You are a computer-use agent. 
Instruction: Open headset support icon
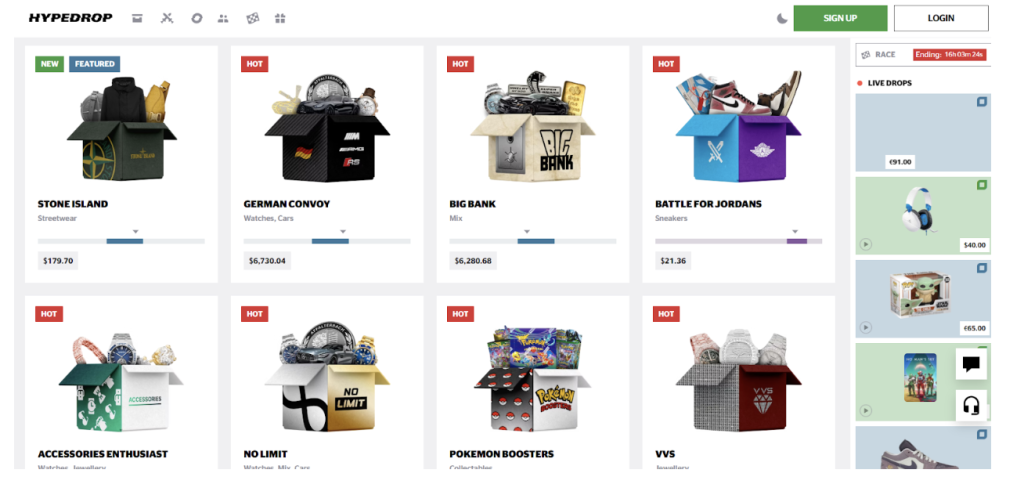(971, 406)
